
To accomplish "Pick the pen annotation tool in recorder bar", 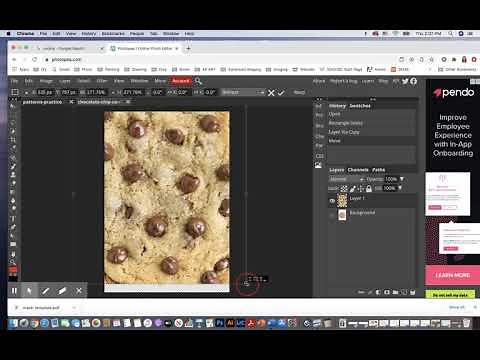I will tap(46, 291).
